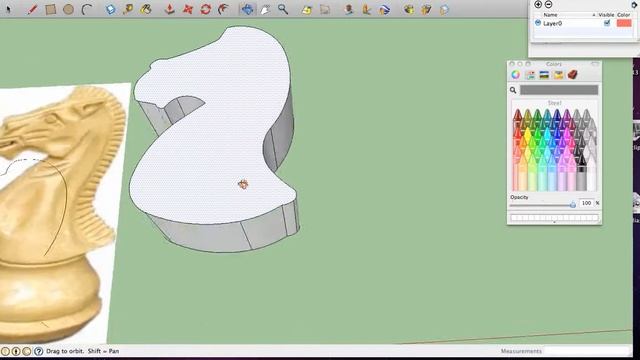The height and width of the screenshot is (360, 640).
Task: Open the color palettes tab in Colors panel
Action: (x=544, y=75)
